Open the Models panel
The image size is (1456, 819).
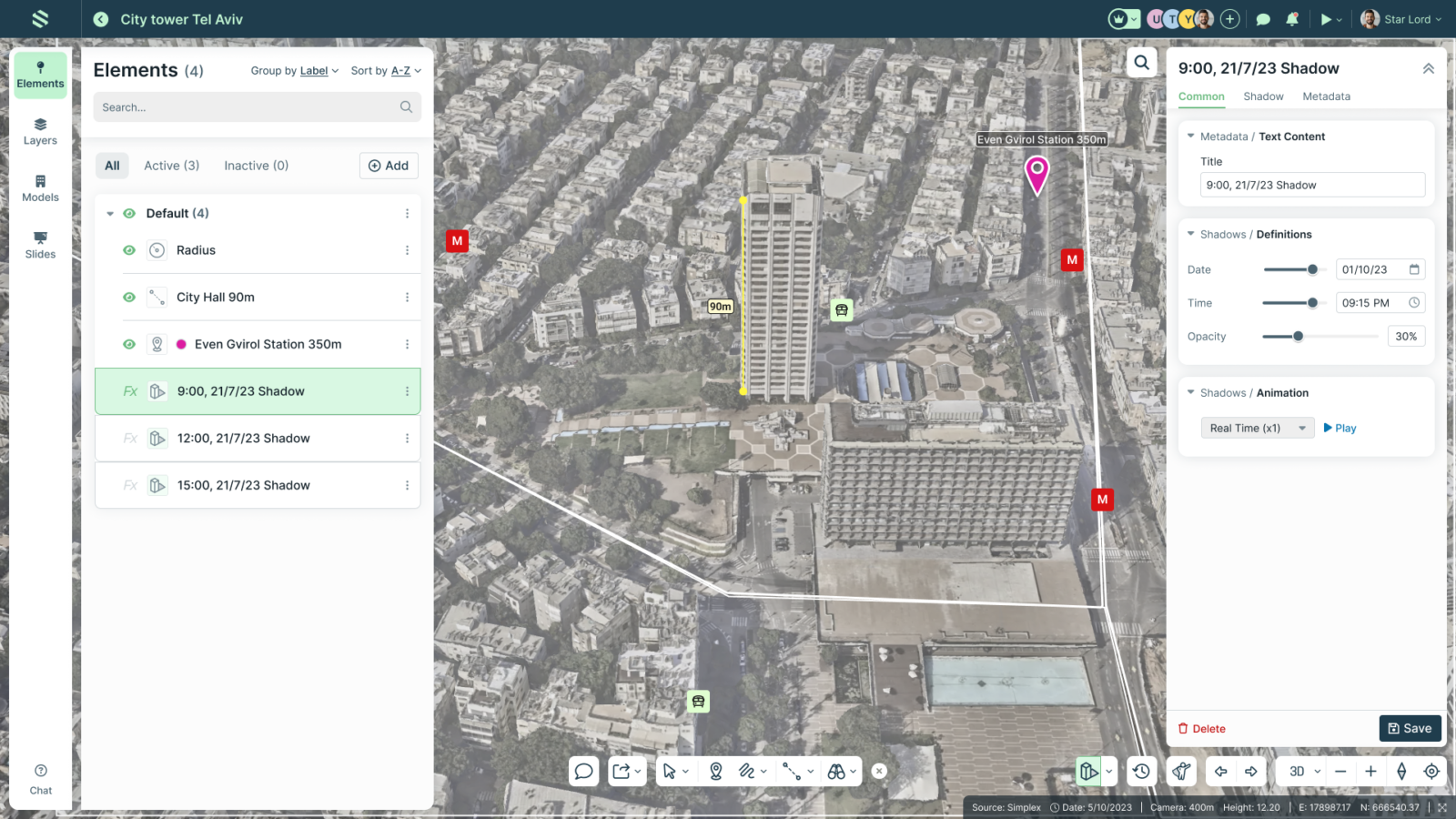coord(40,188)
